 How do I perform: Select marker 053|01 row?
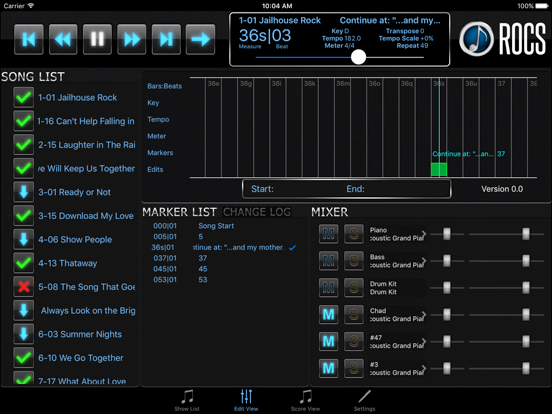tap(225, 280)
